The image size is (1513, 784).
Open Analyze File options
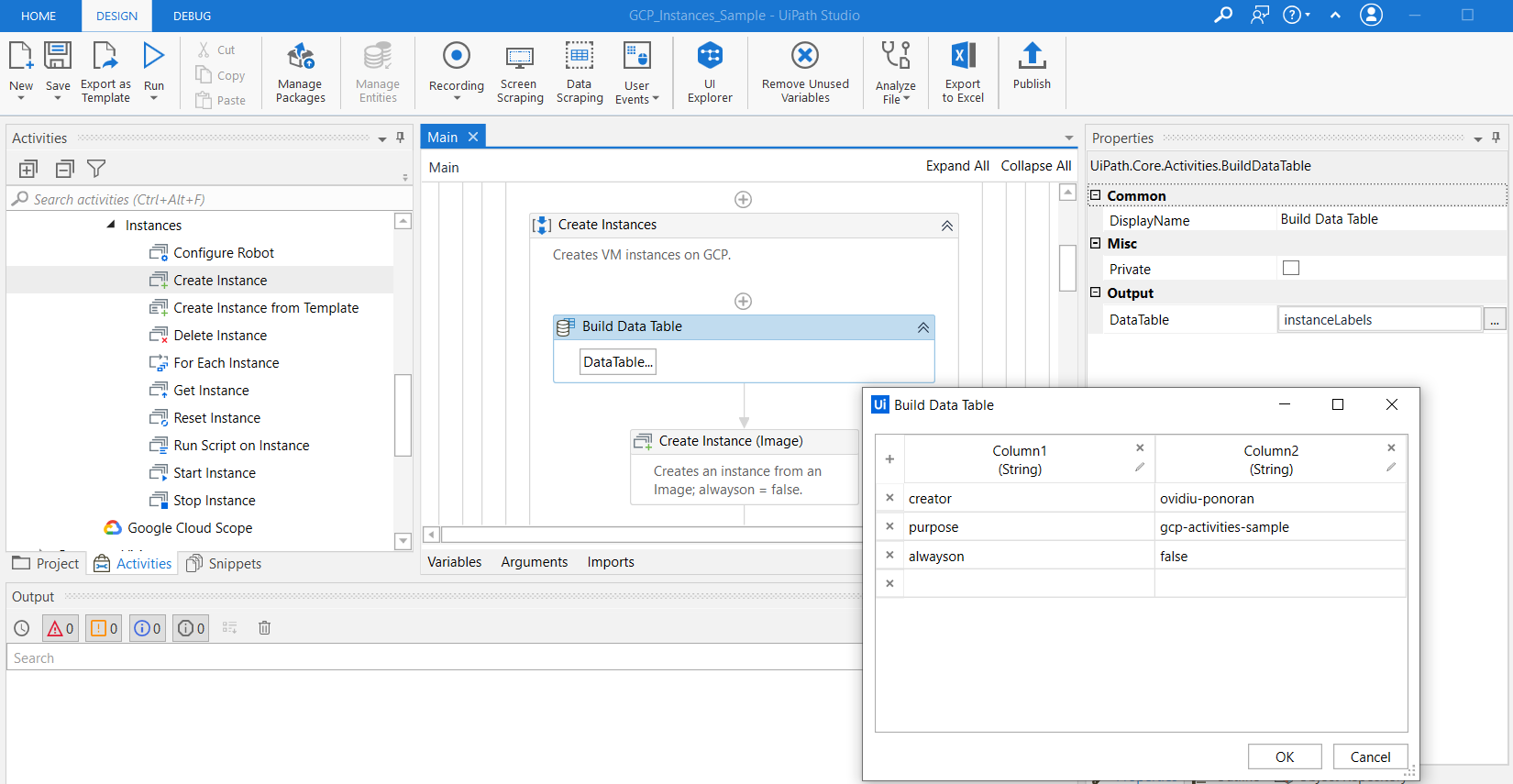click(x=896, y=72)
